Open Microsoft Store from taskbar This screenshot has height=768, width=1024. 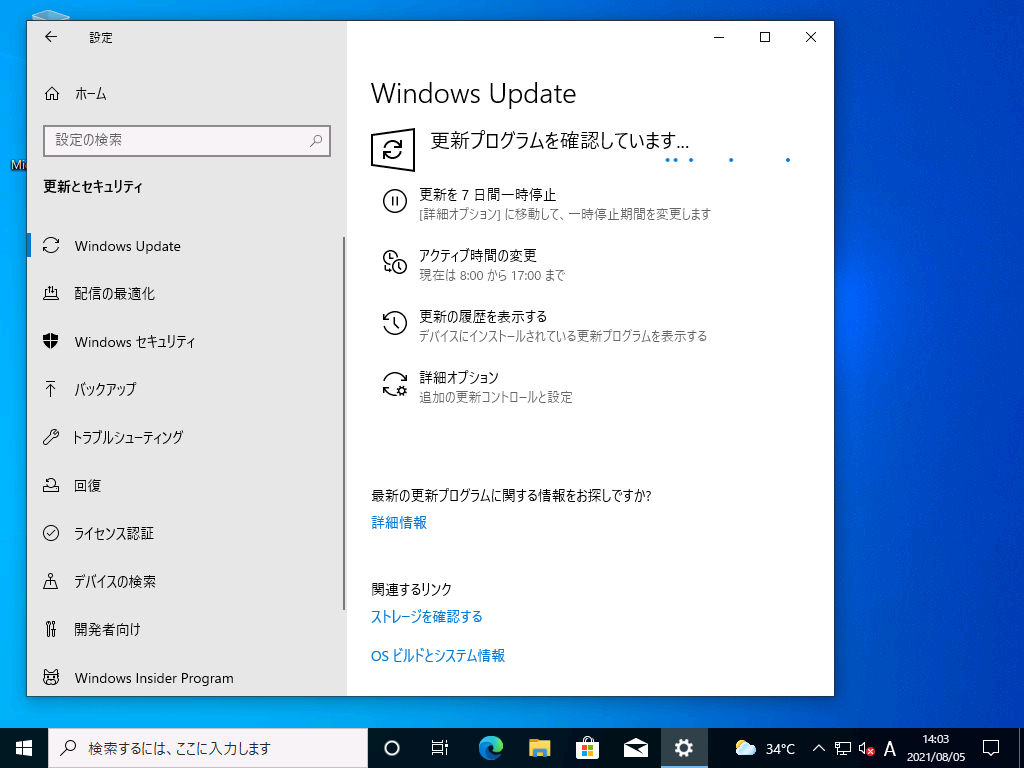coord(587,748)
